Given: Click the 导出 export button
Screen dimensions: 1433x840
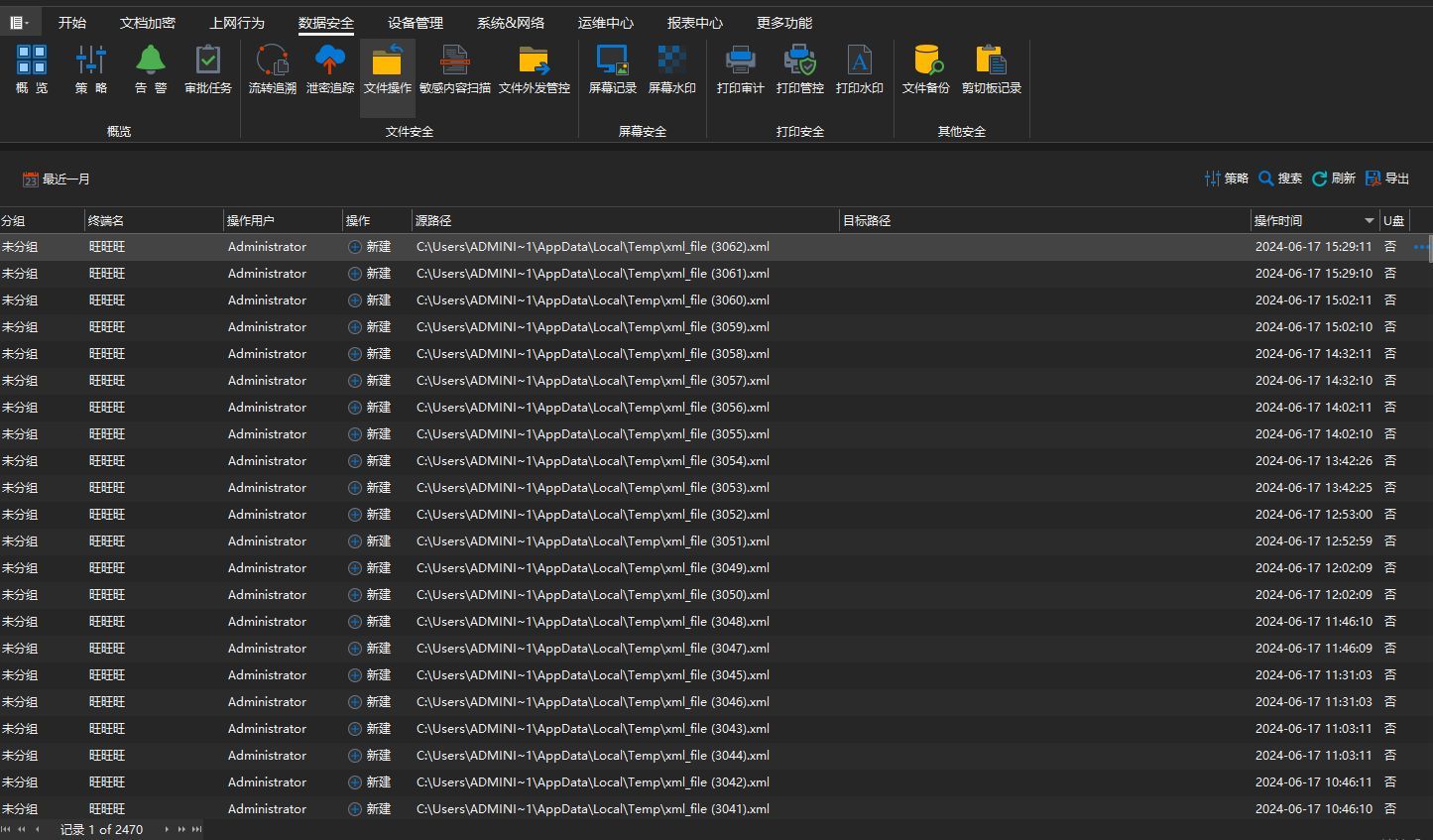Looking at the screenshot, I should tap(1387, 179).
